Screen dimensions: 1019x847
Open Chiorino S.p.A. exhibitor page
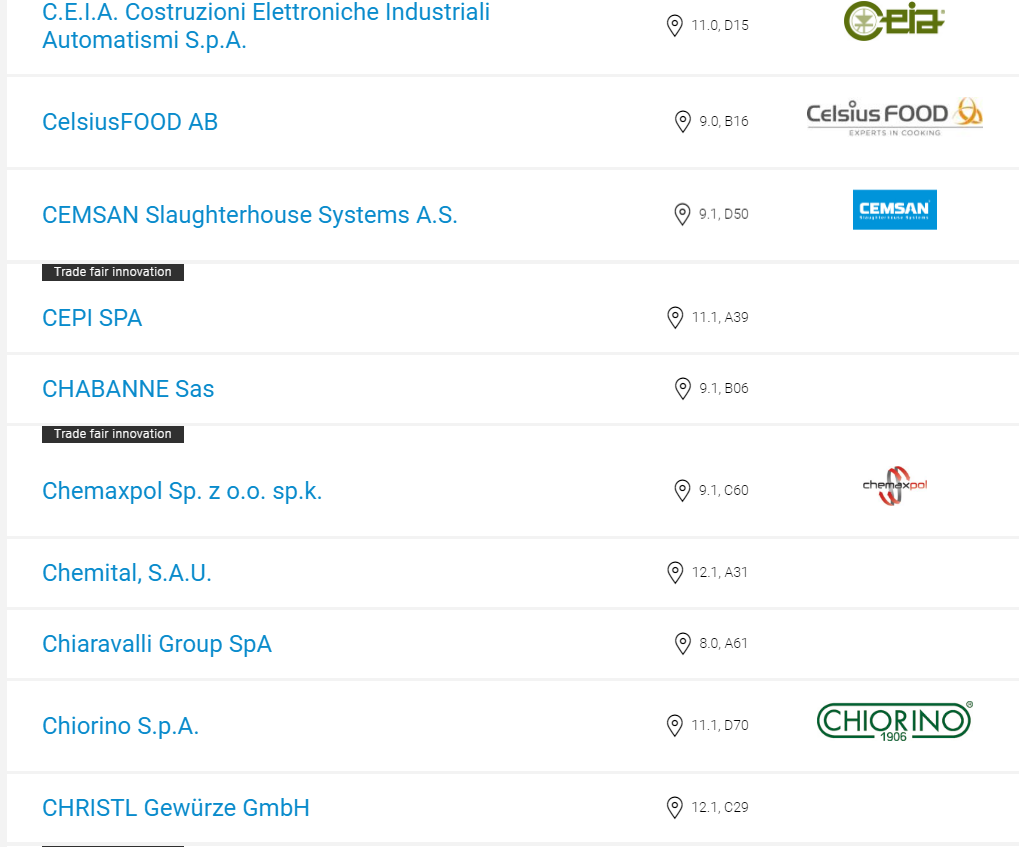click(x=120, y=726)
